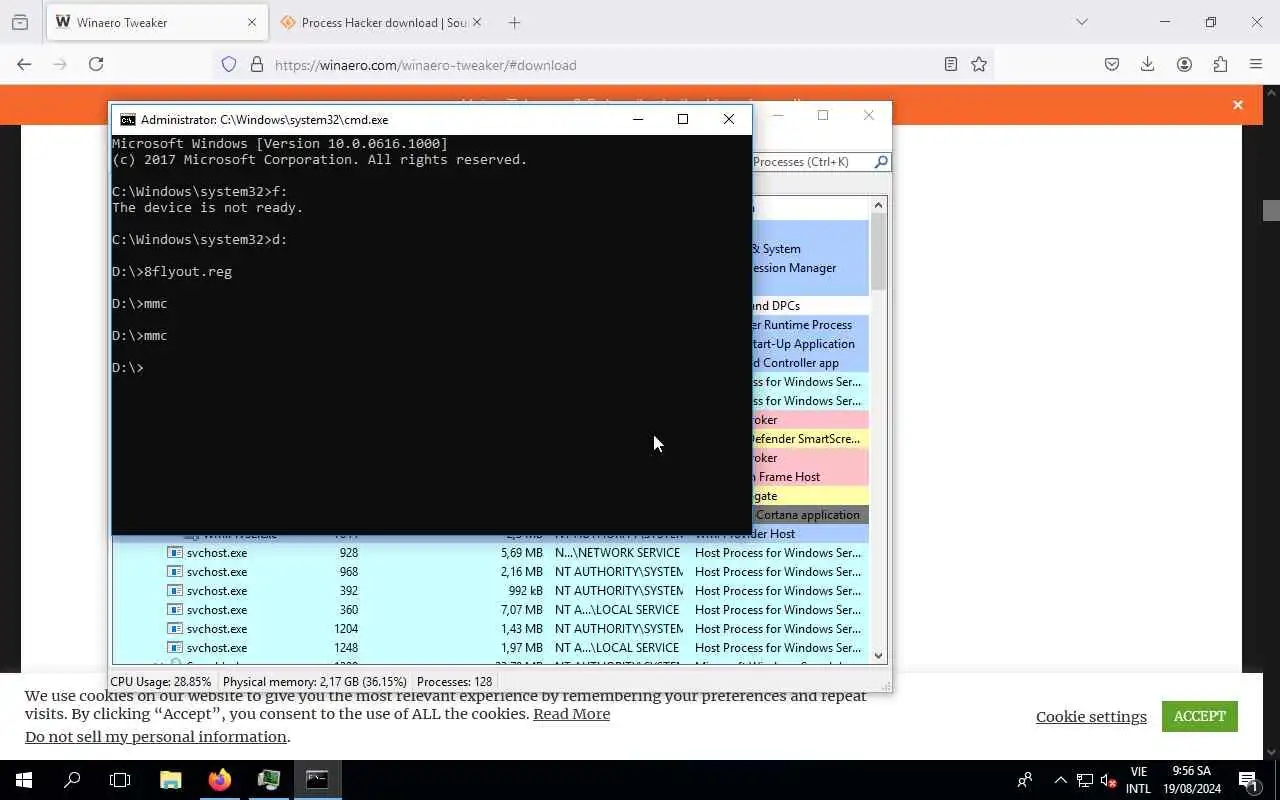Select svchost.exe row with PID 392
The image size is (1280, 800).
coord(490,590)
